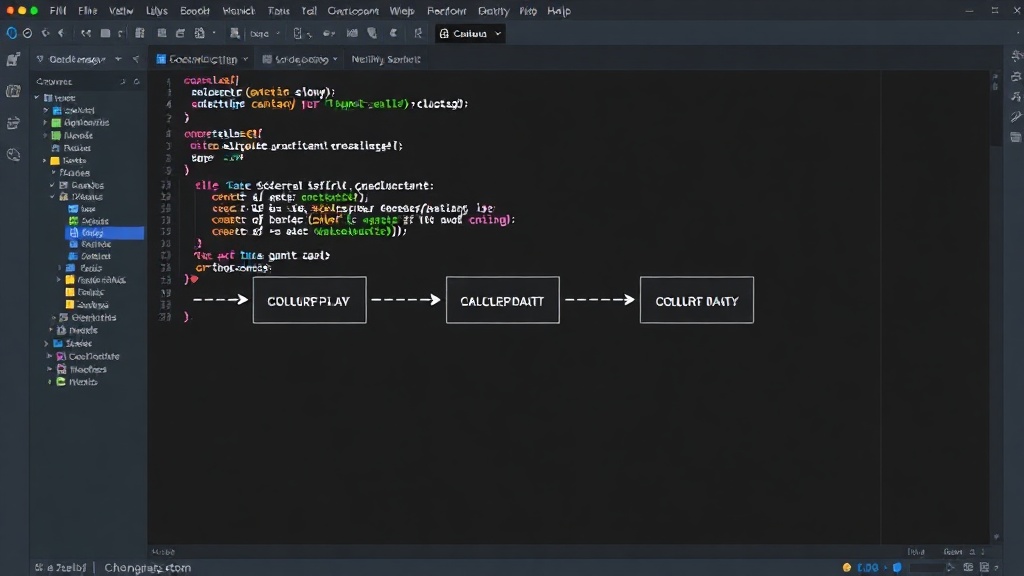Viewport: 1024px width, 576px height.
Task: Open the small 'Dare' dropdown in the toolbar
Action: [x=264, y=33]
